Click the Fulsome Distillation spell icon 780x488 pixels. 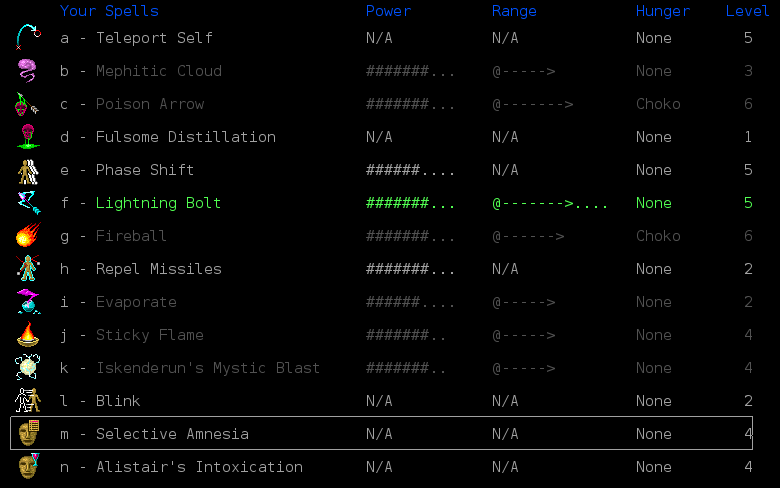(x=28, y=137)
